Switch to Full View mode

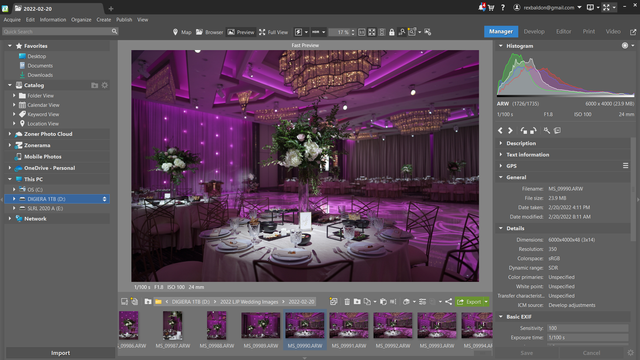point(273,32)
